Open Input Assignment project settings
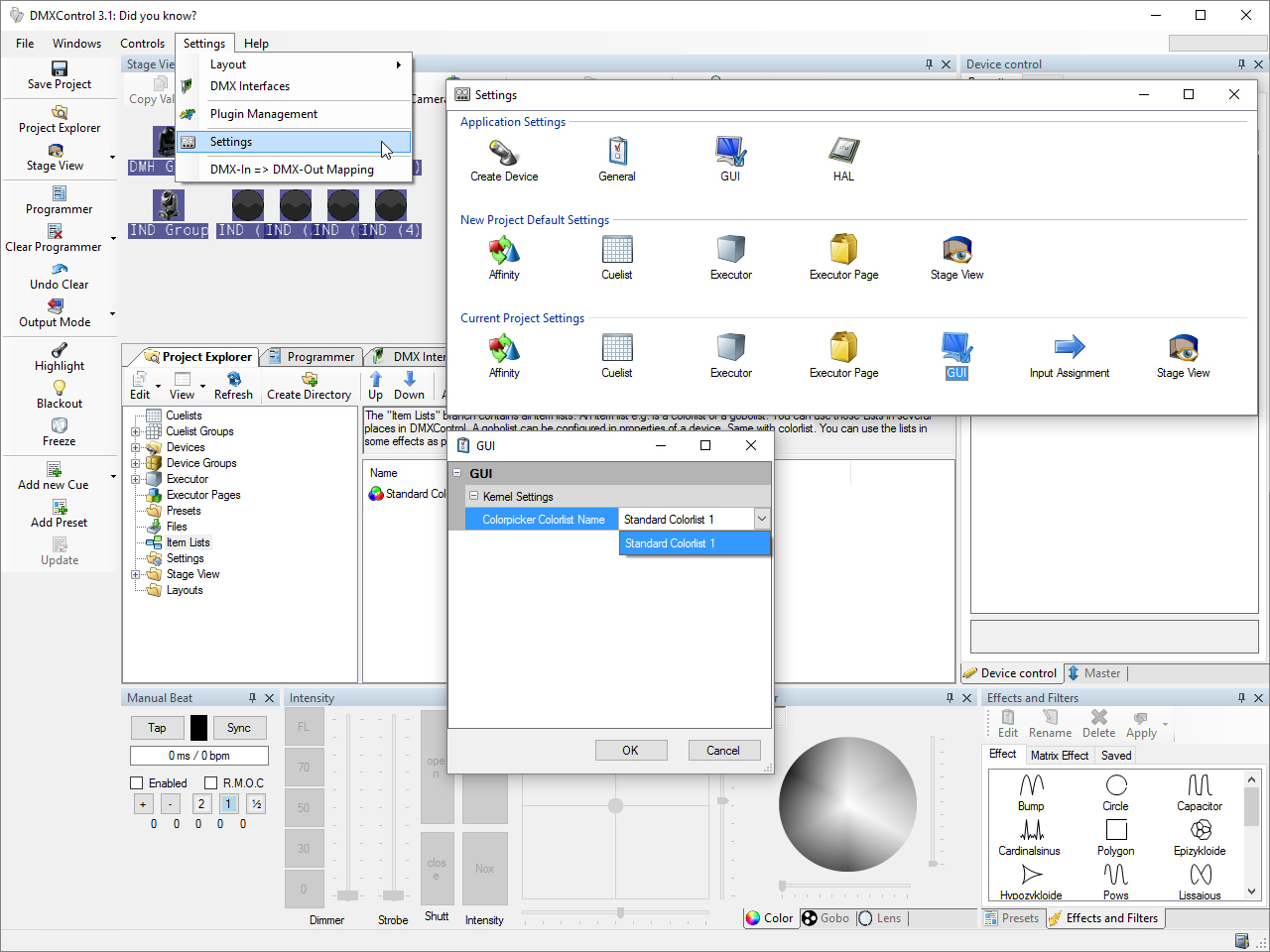Screen dimensions: 1270x952 tap(1069, 348)
